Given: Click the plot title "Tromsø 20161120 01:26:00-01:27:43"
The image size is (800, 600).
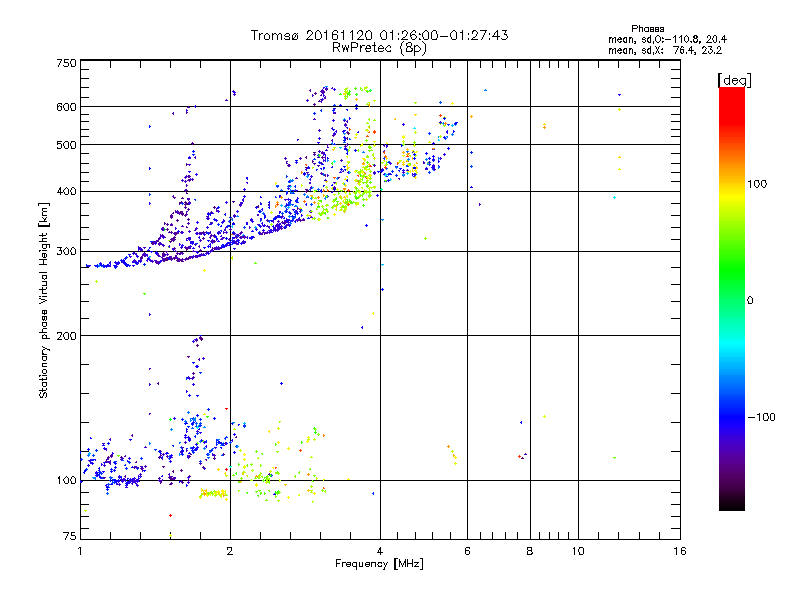Looking at the screenshot, I should click(379, 35).
